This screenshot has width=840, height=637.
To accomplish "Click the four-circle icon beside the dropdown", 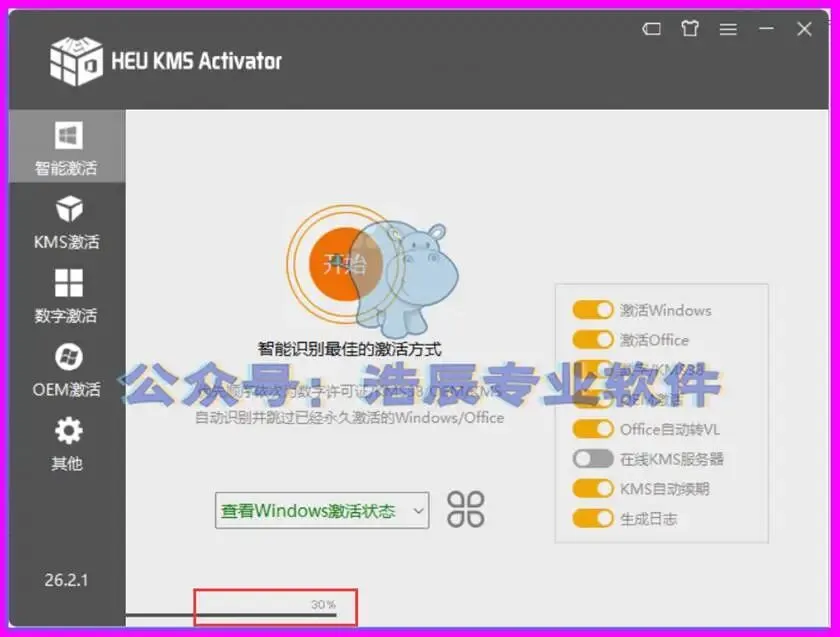I will [466, 509].
